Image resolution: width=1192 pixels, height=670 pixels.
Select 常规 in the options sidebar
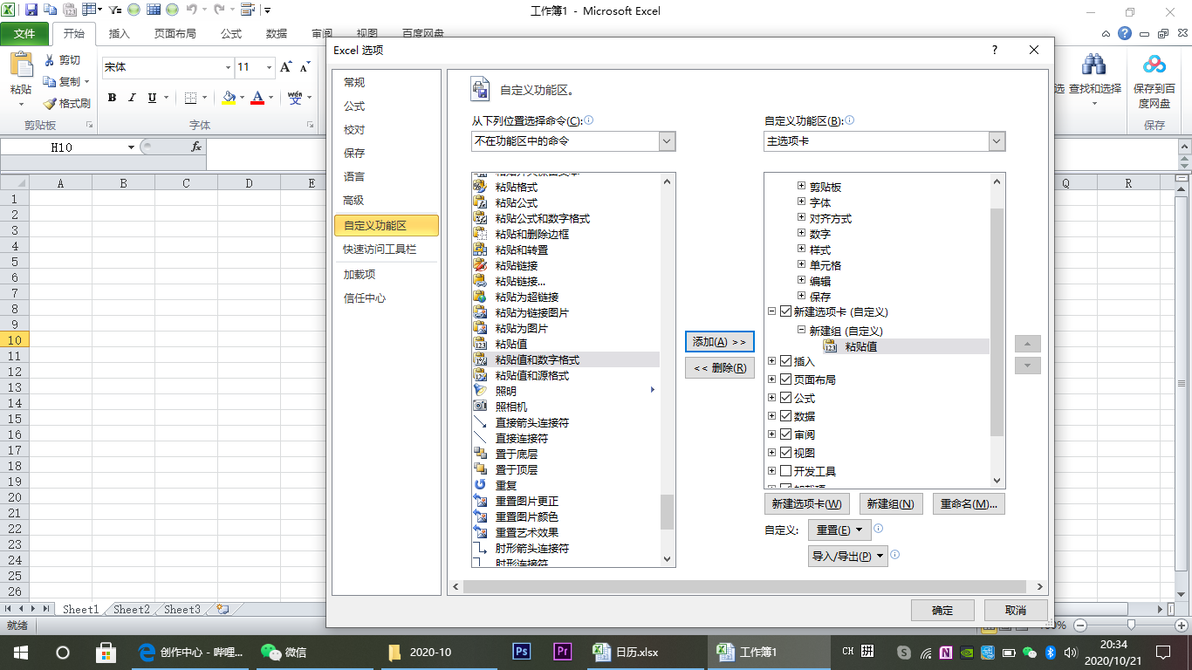[354, 82]
